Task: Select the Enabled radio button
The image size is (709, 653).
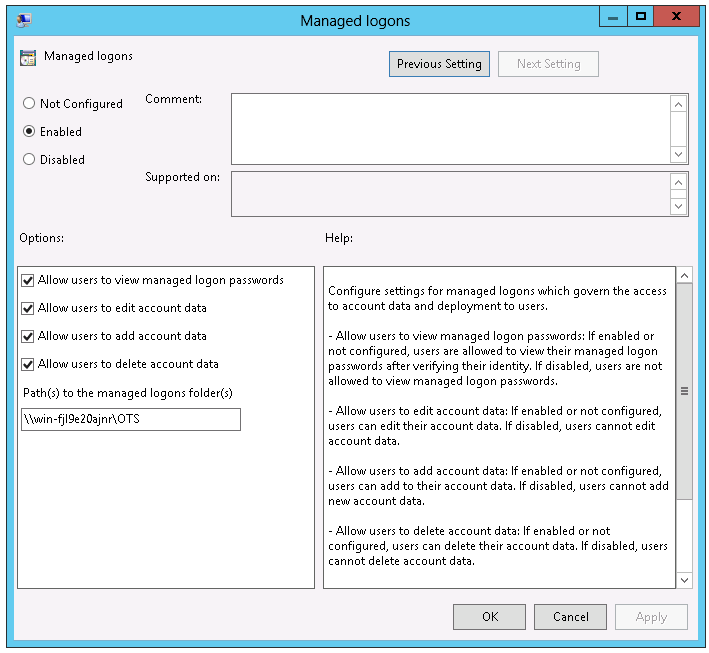Action: 29,132
